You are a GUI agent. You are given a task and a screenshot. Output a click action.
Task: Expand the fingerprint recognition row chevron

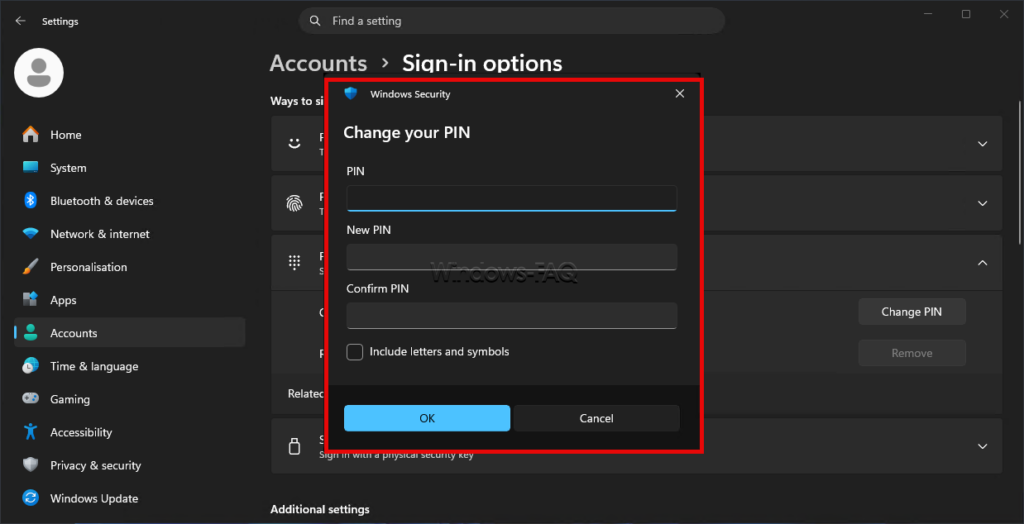click(x=982, y=203)
